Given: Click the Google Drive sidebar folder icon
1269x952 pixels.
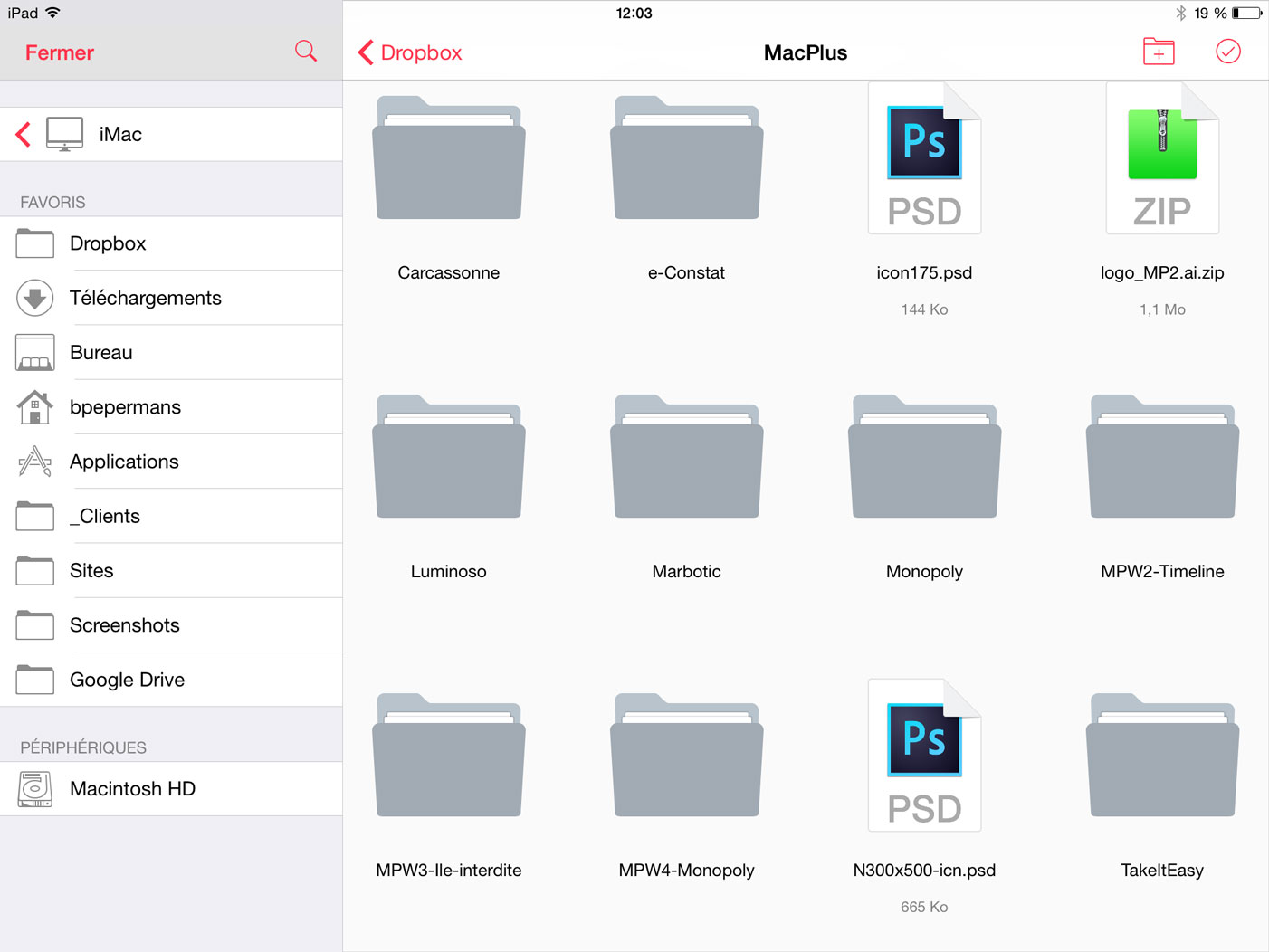Looking at the screenshot, I should pyautogui.click(x=34, y=680).
